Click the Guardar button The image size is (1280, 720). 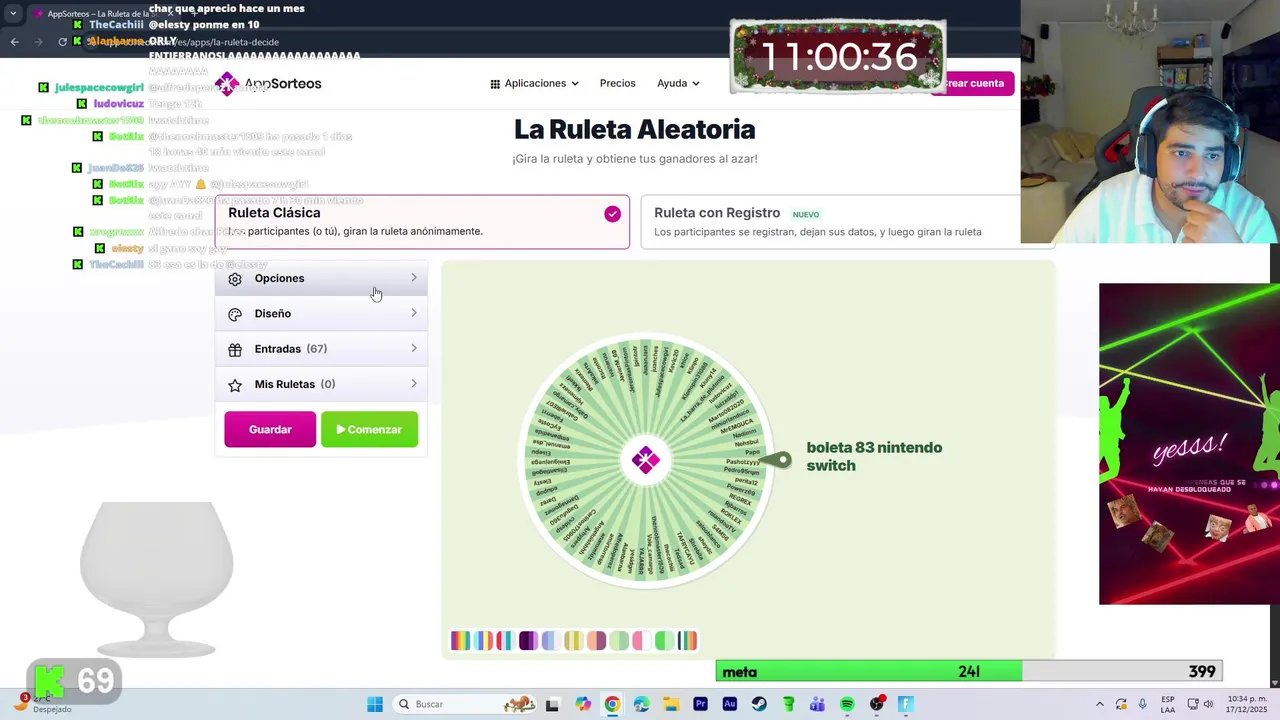[x=270, y=429]
